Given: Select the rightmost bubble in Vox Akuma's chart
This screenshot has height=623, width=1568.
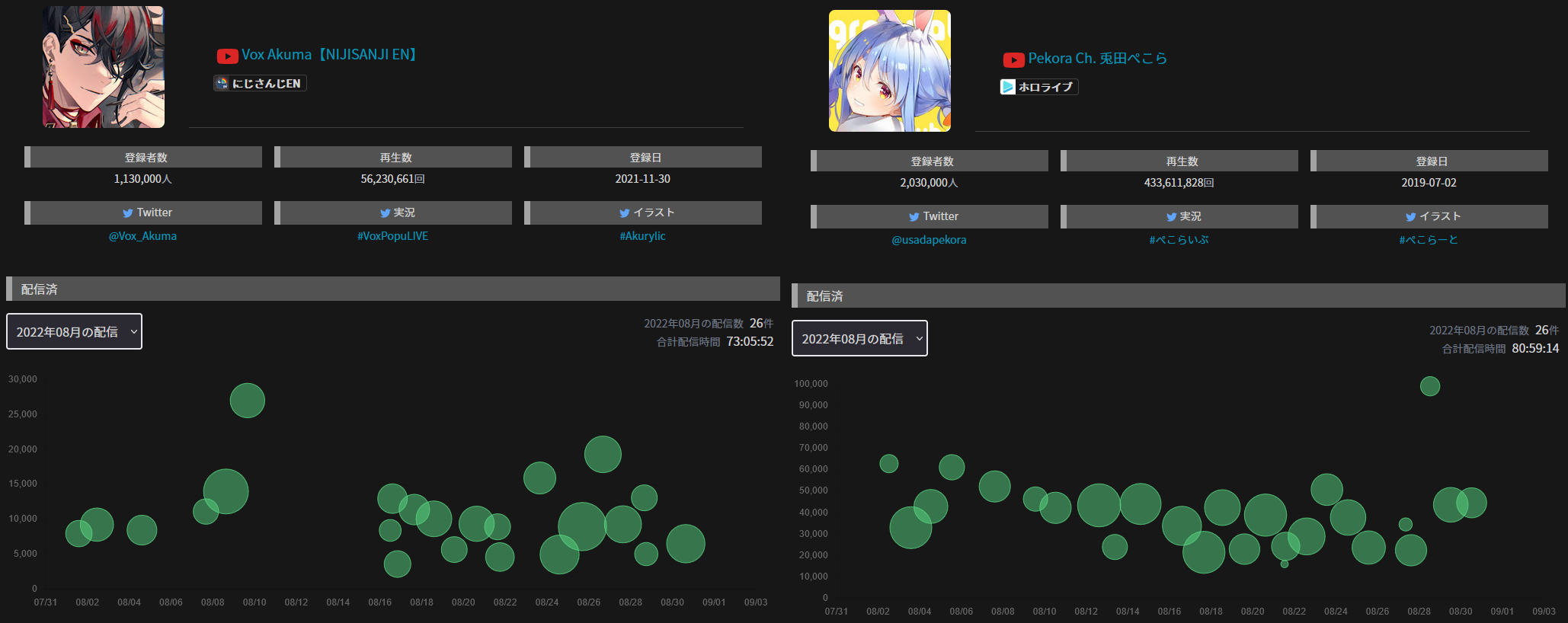Looking at the screenshot, I should click(x=686, y=544).
